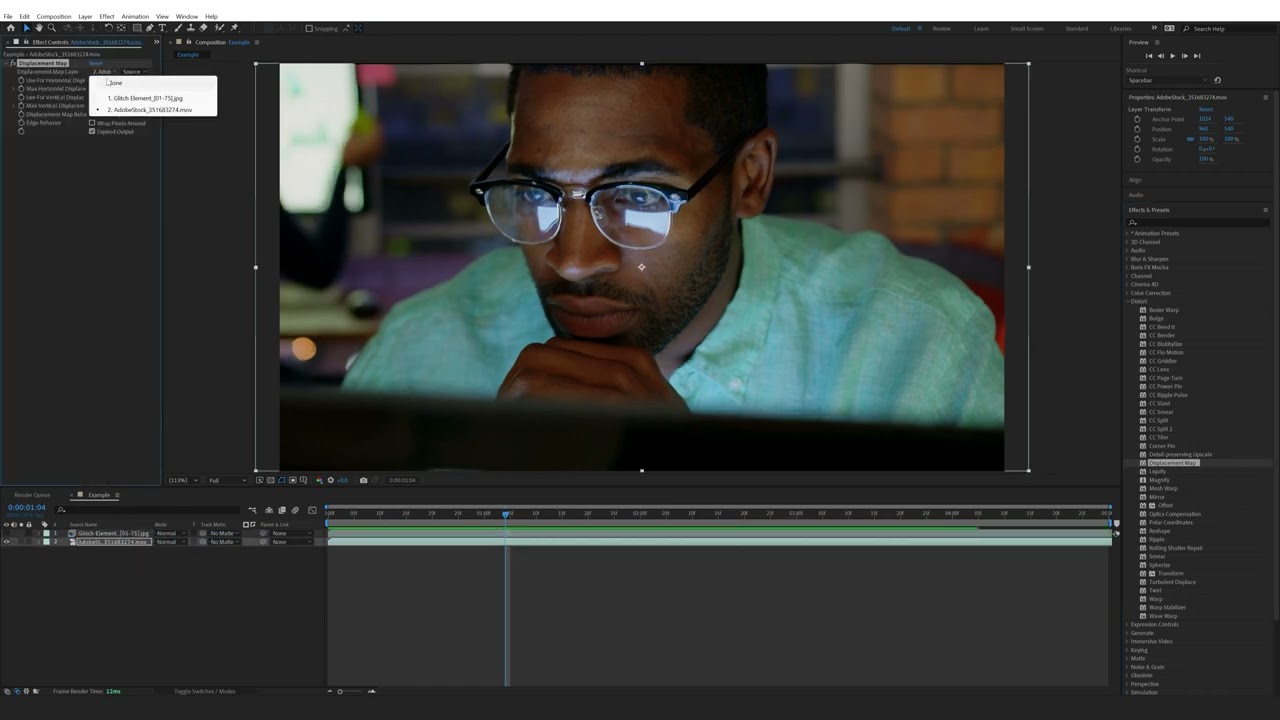
Task: Pick the Hand tool
Action: click(39, 28)
